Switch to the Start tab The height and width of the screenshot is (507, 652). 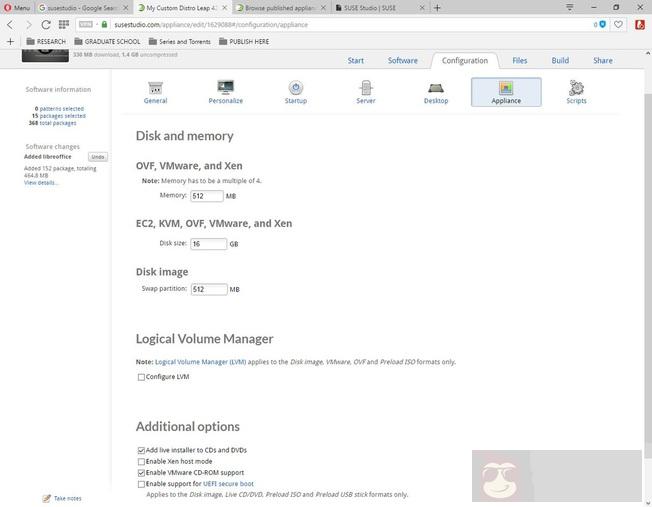pos(356,61)
